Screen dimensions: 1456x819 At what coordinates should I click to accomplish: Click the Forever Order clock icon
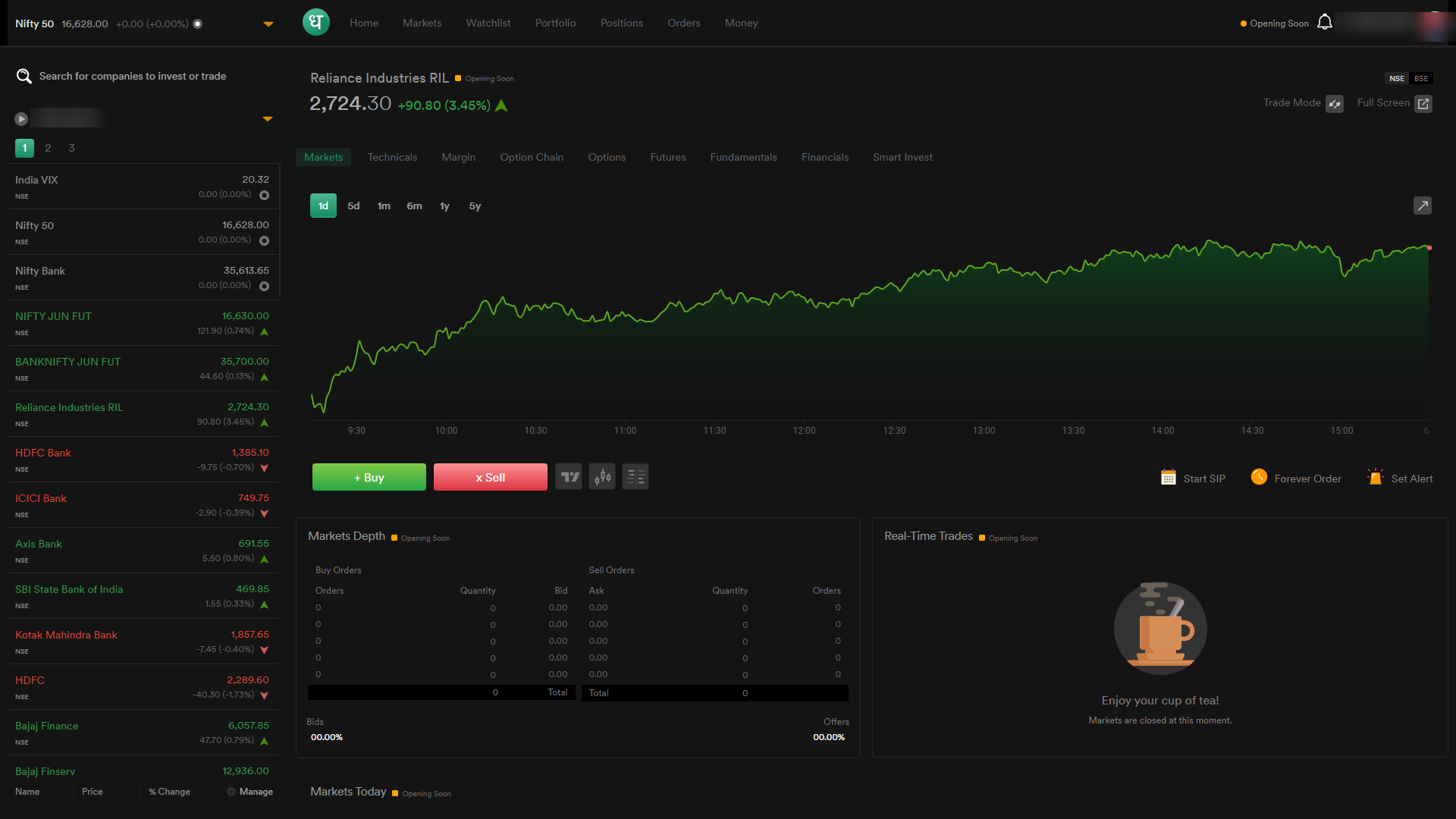[x=1259, y=476]
